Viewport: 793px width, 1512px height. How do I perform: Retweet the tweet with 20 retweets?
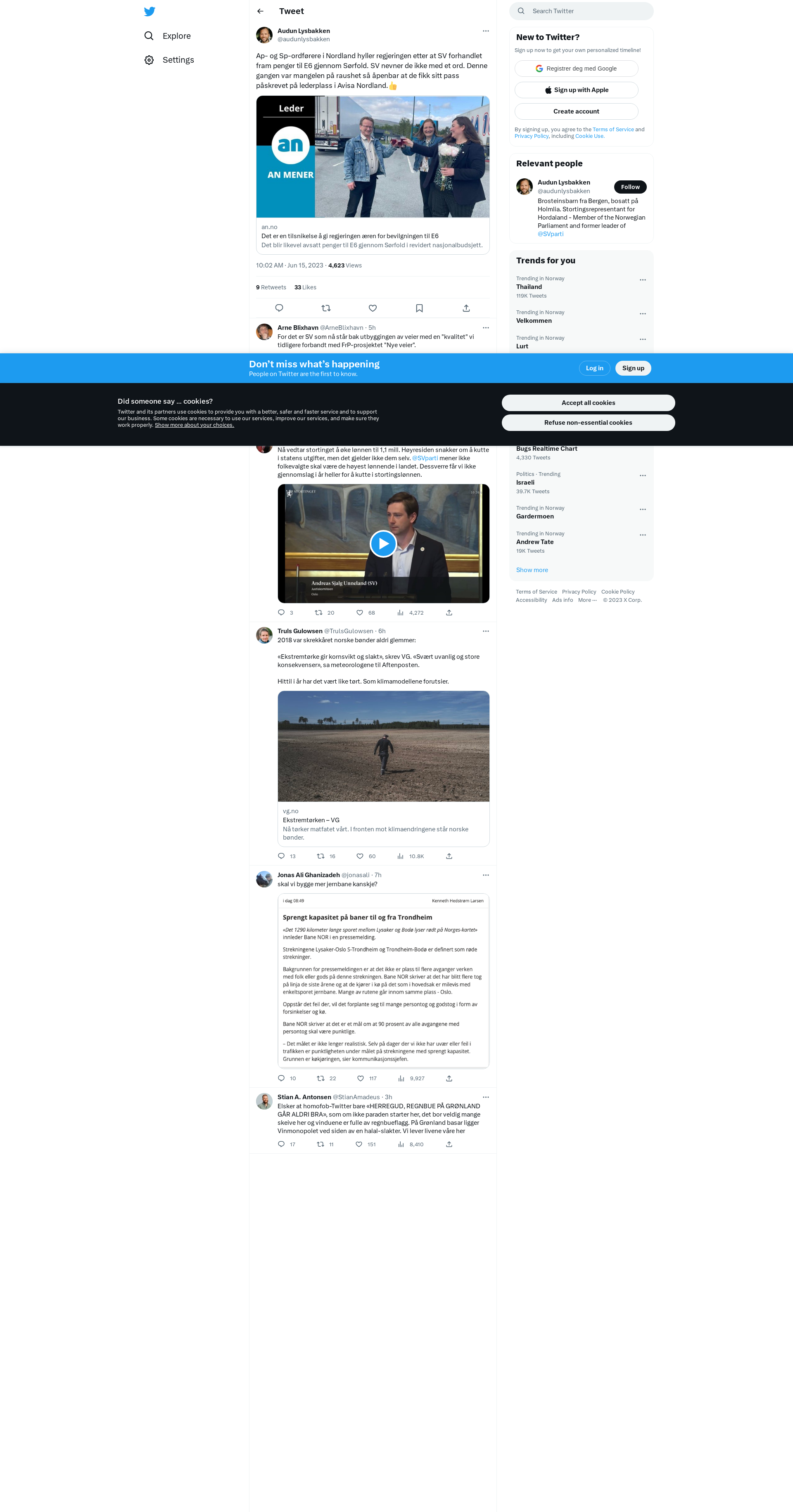[319, 613]
